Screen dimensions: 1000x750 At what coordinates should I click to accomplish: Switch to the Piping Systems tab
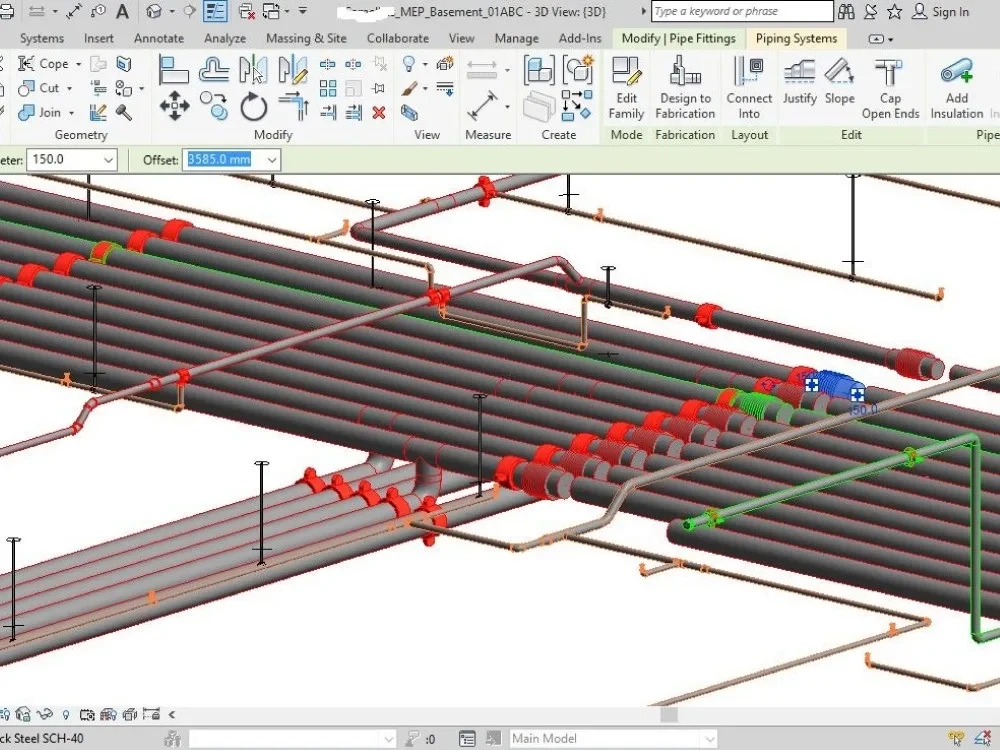coord(796,39)
